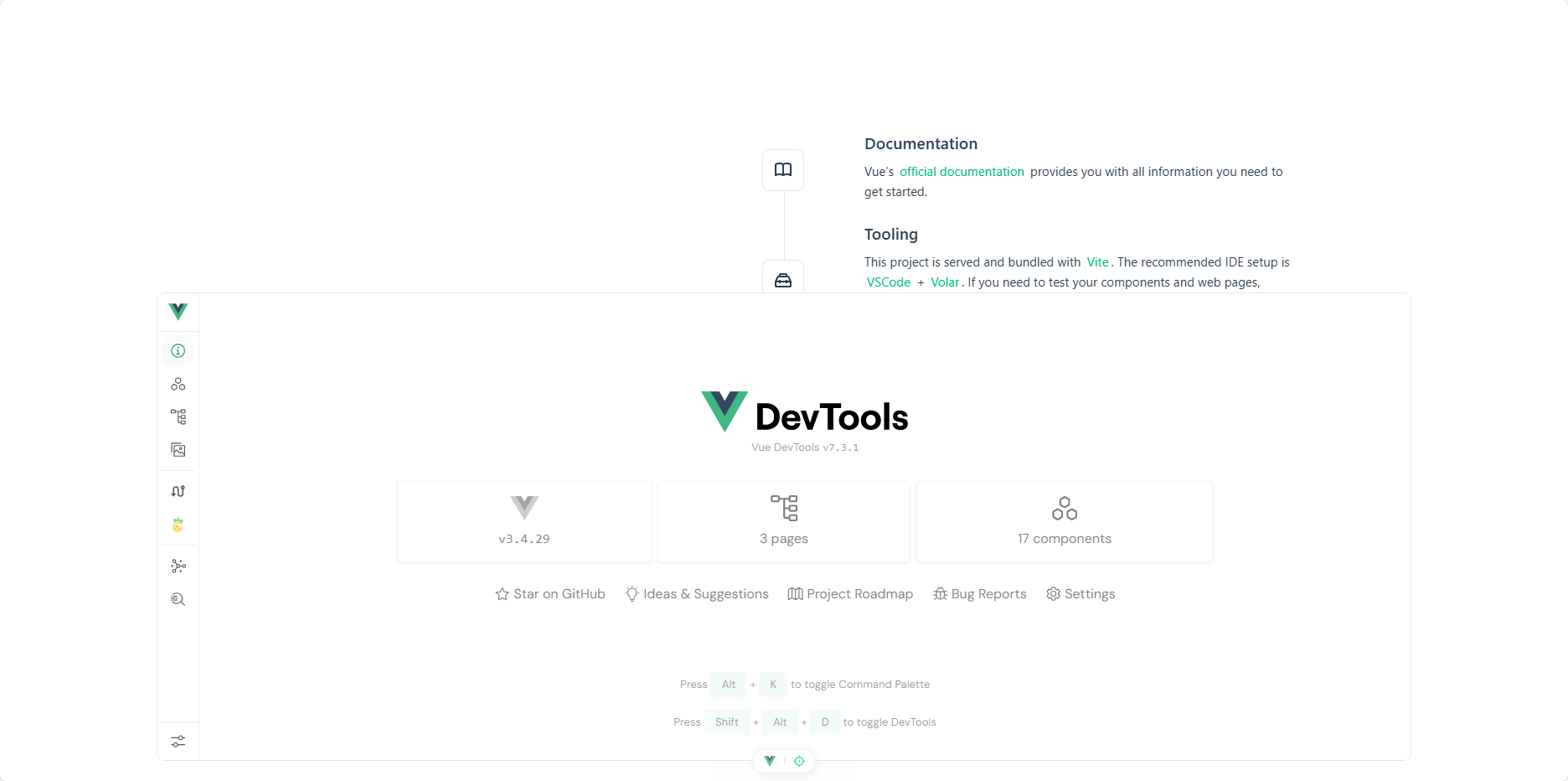Open the Assets tab in sidebar
This screenshot has width=1568, height=781.
(178, 450)
